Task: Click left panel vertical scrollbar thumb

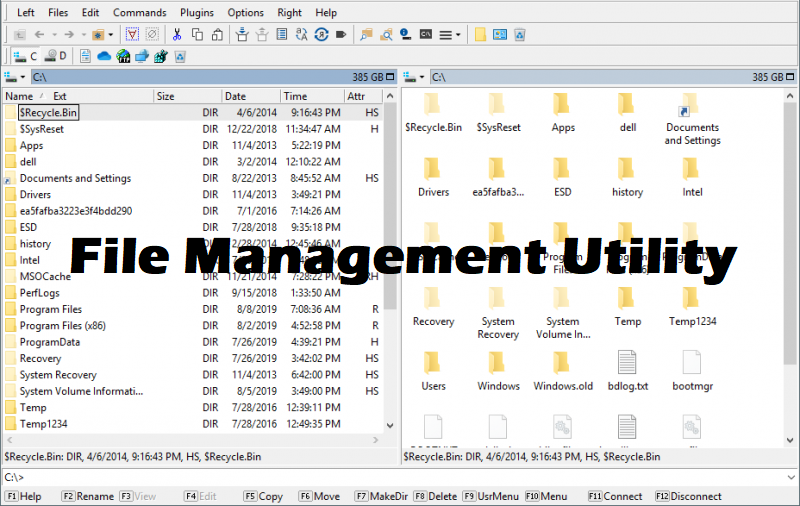Action: [x=390, y=207]
